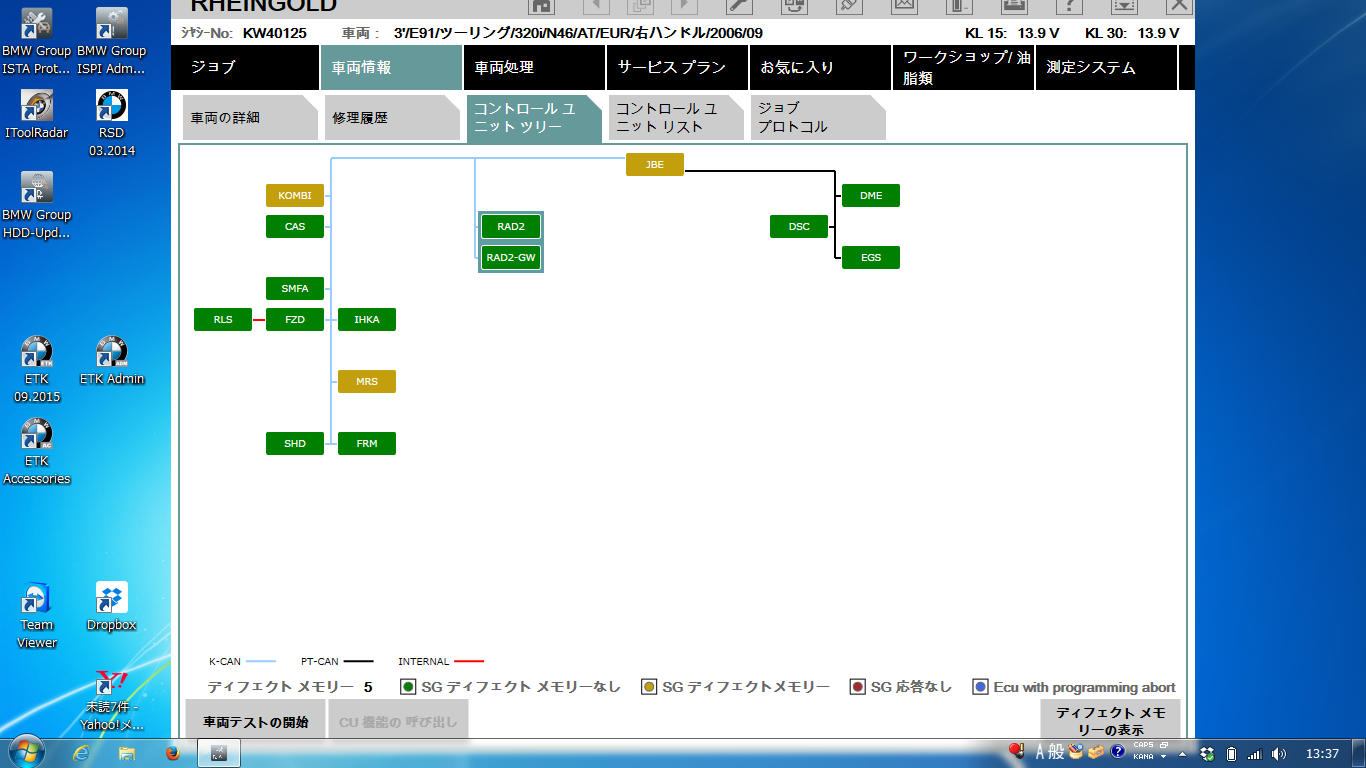The image size is (1366, 768).
Task: Click the ディフェクト メモリーの表示 button
Action: pyautogui.click(x=1110, y=720)
